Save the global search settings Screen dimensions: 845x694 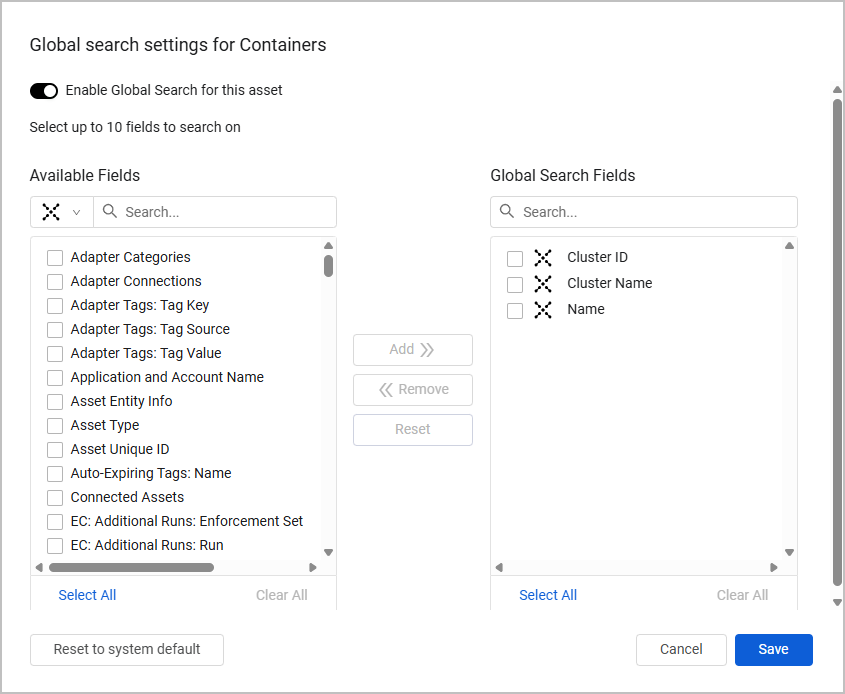pyautogui.click(x=773, y=649)
